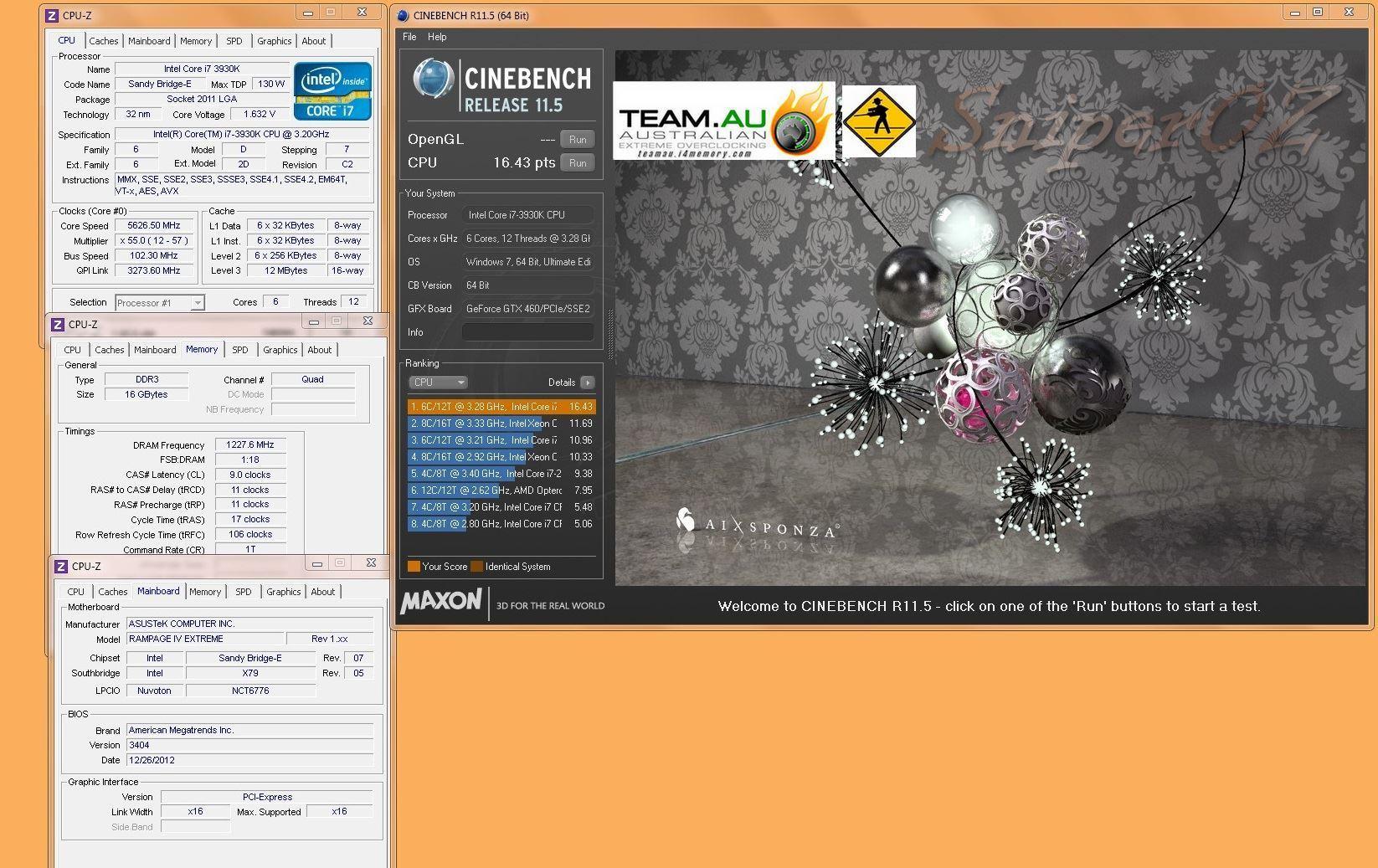This screenshot has height=868, width=1378.
Task: Click the Cinebench panel splitter grip handle
Action: (x=609, y=334)
